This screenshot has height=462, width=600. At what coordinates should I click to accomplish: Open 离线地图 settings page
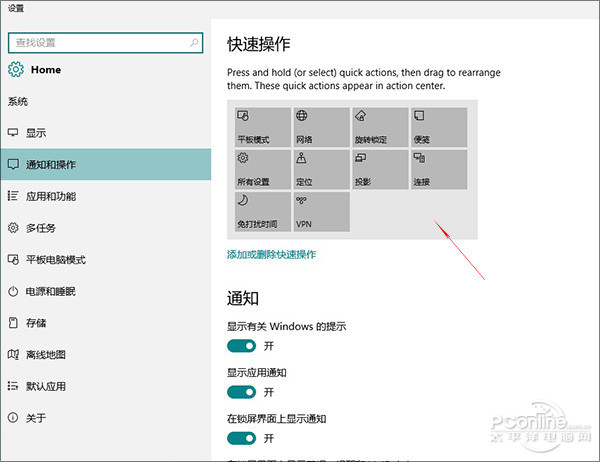point(106,355)
